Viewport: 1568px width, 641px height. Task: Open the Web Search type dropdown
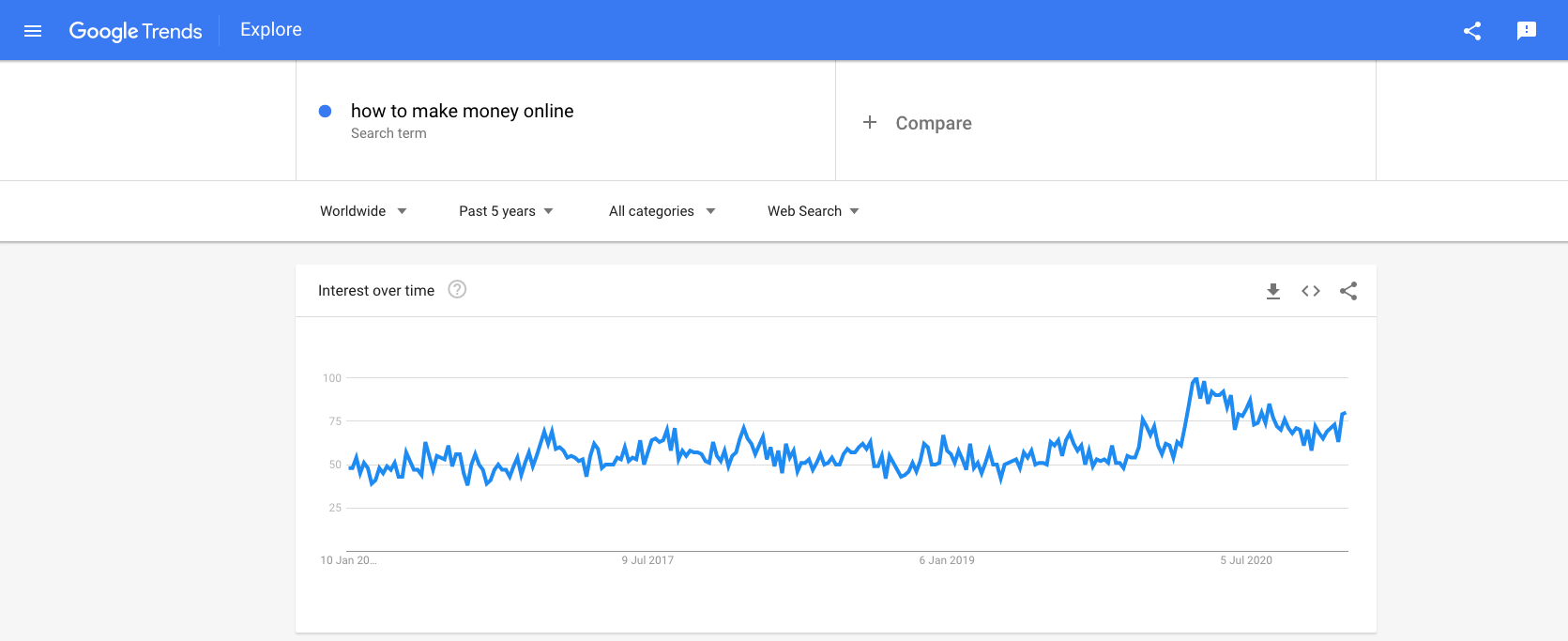click(x=813, y=211)
